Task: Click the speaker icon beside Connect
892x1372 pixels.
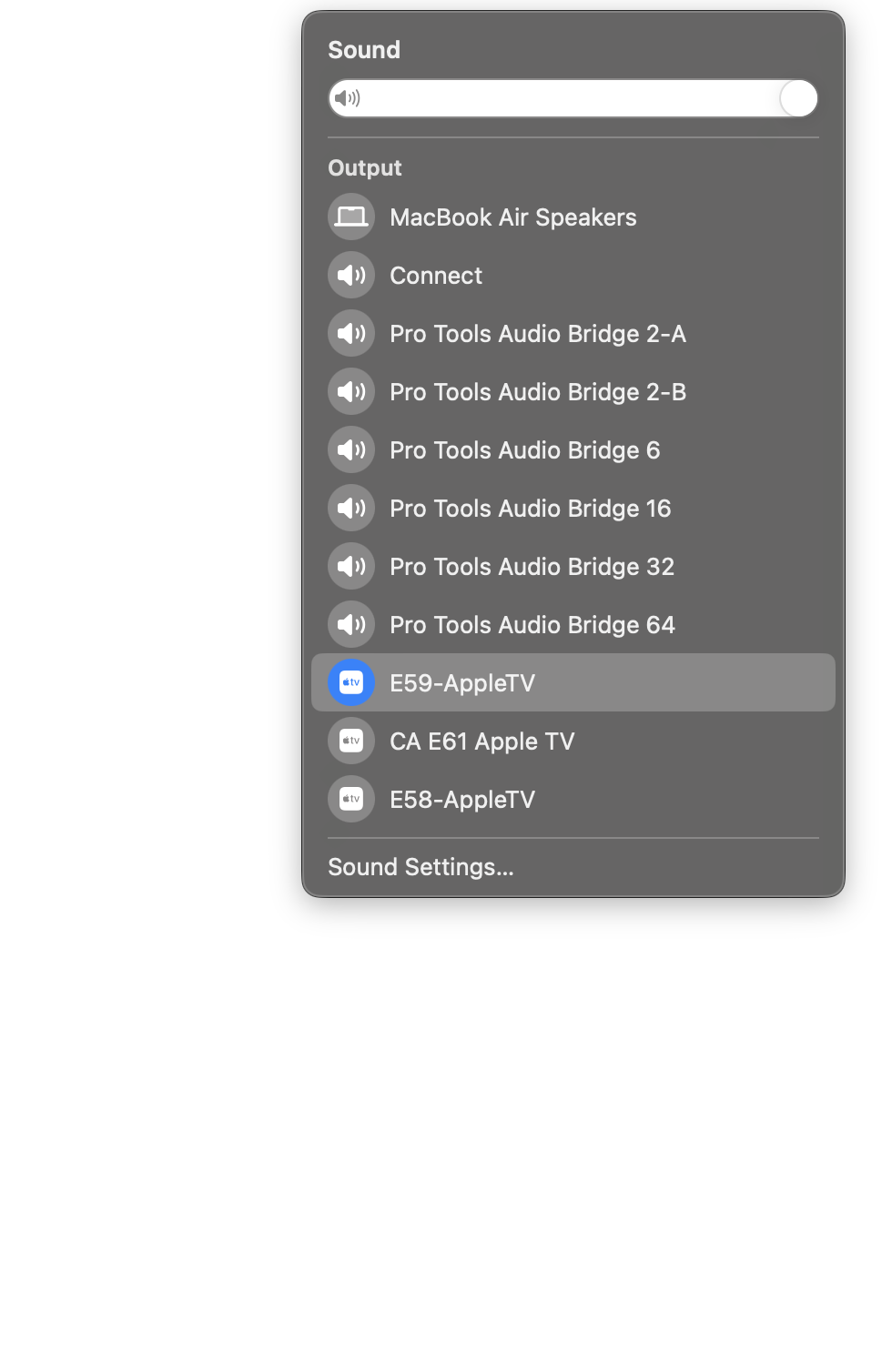Action: [x=351, y=275]
